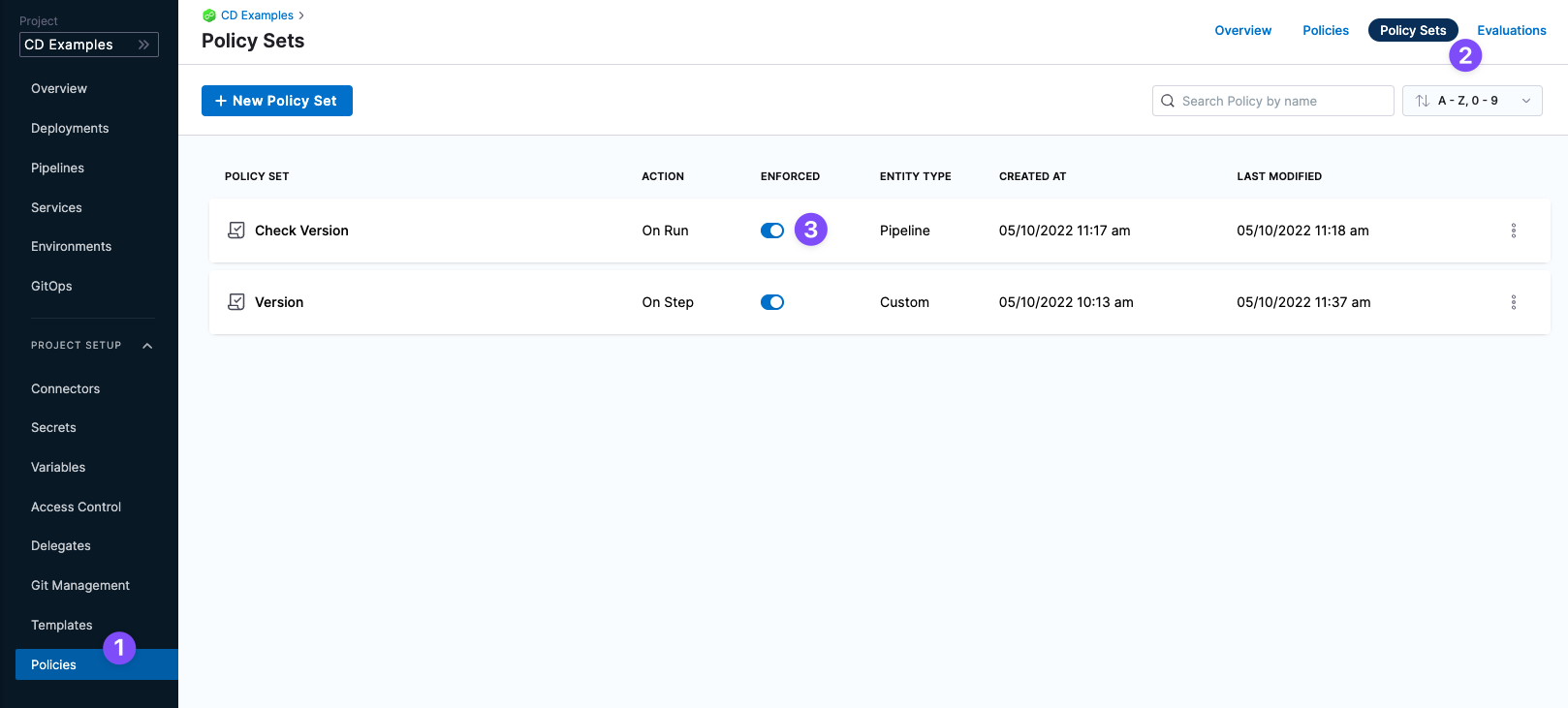Collapse the Project Setup section

click(147, 346)
